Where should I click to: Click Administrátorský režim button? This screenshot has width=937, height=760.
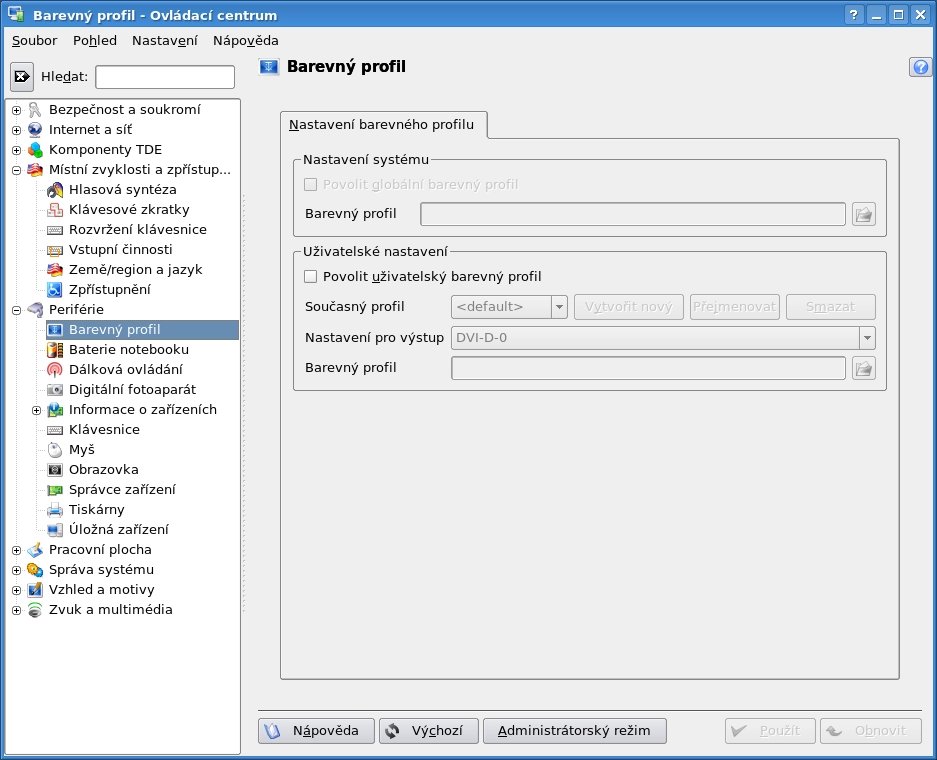(574, 731)
